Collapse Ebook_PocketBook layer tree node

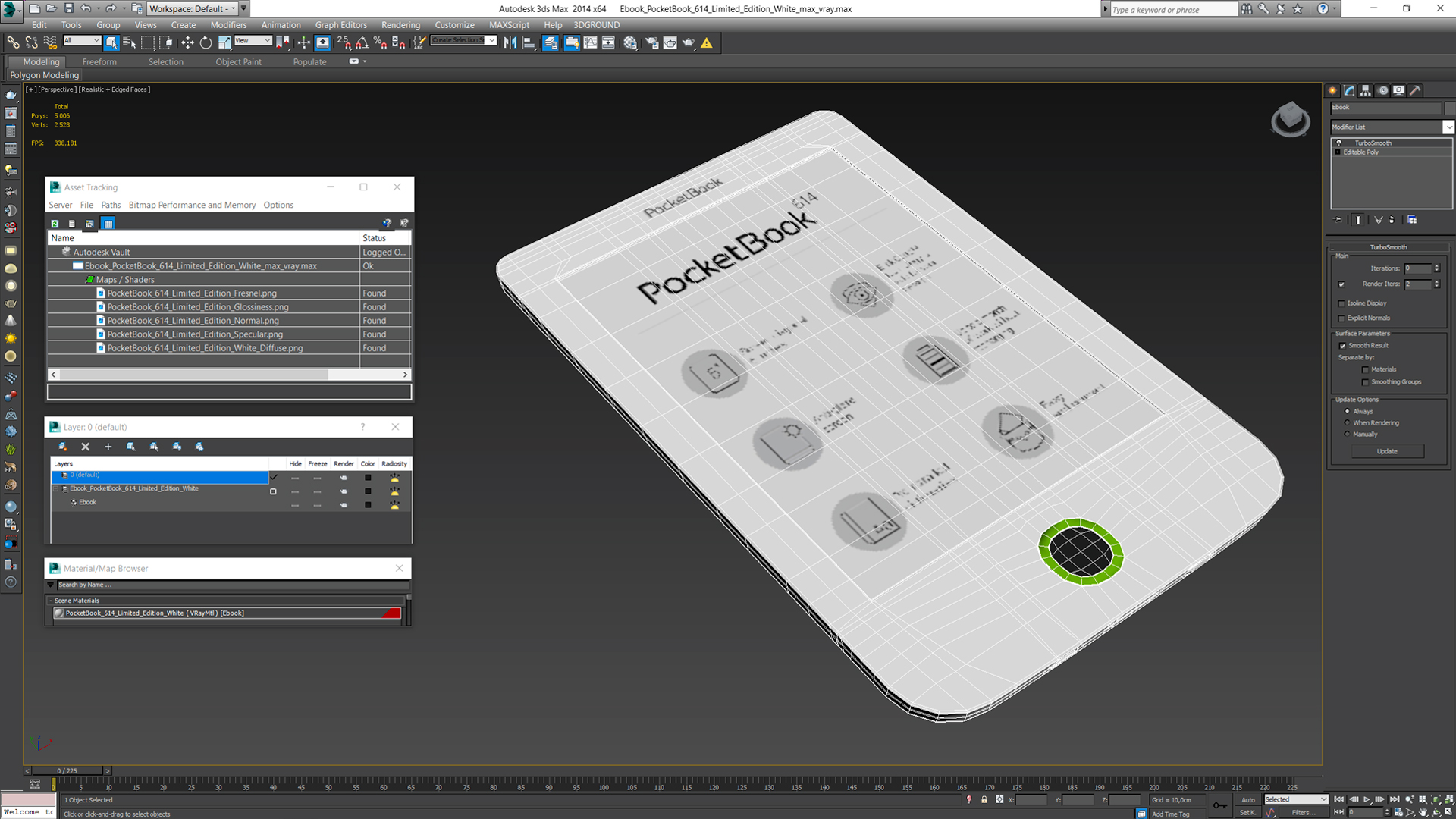(x=56, y=489)
